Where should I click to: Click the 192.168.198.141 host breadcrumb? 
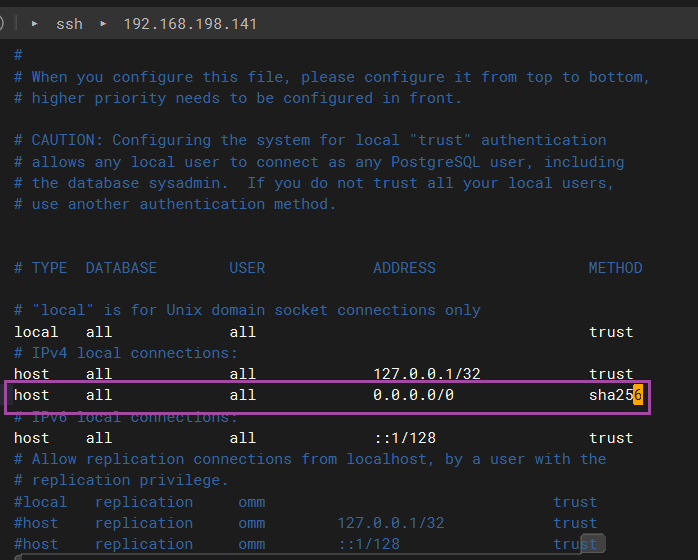190,24
